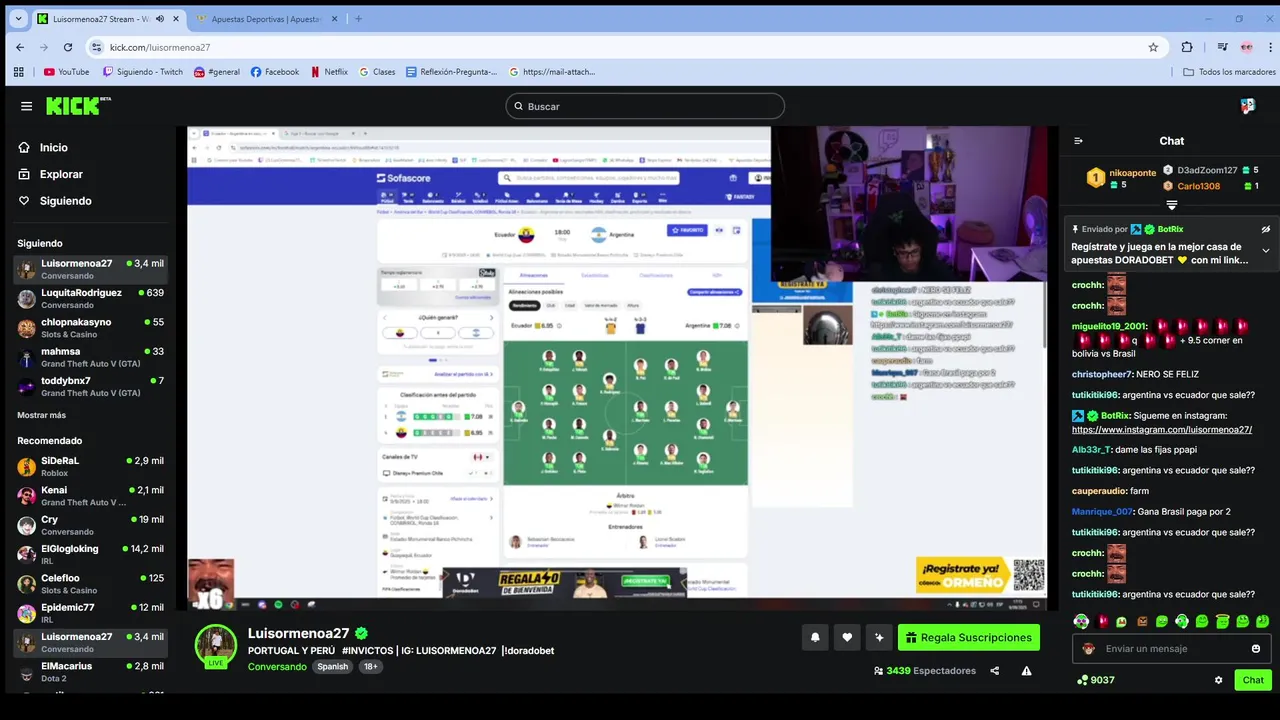Open the user avatar menu in Kick header
1280x720 pixels.
coord(1248,106)
